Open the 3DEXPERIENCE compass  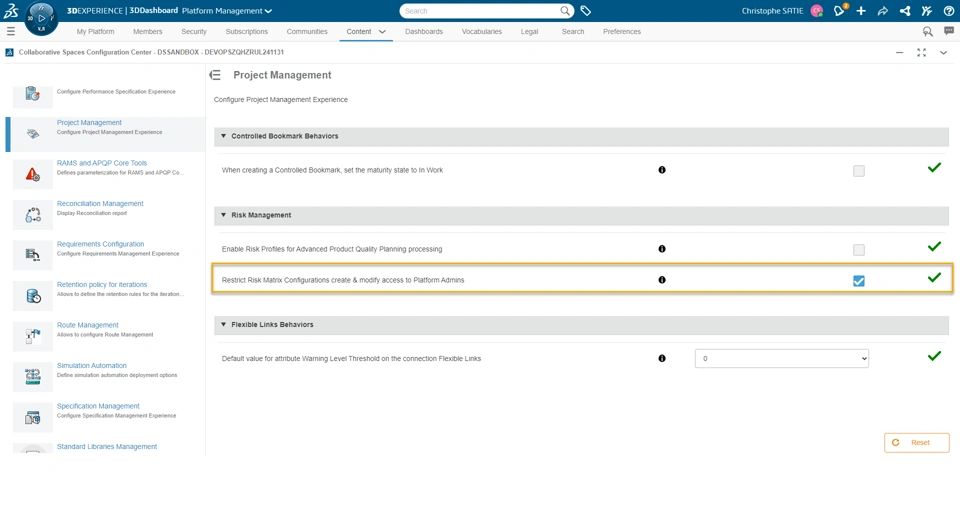(41, 18)
